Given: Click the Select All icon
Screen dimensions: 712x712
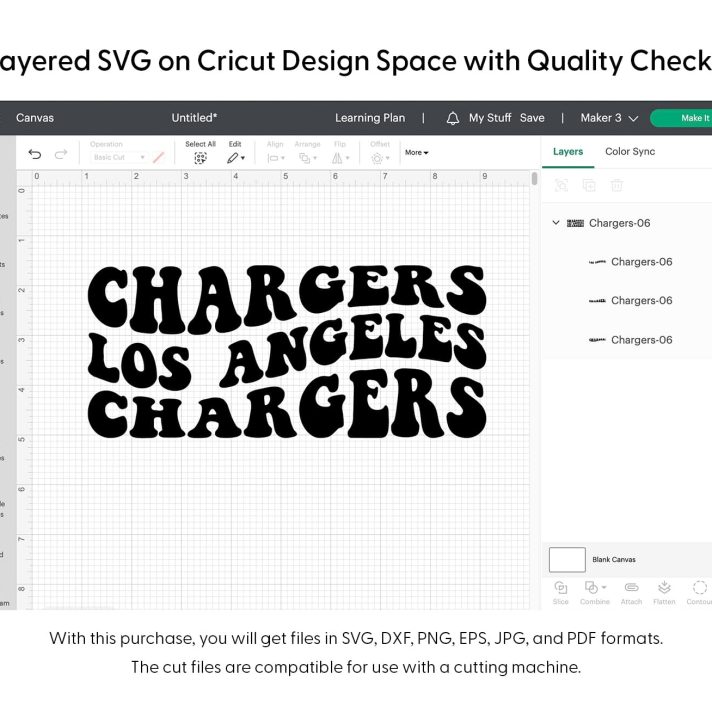Looking at the screenshot, I should click(x=200, y=158).
